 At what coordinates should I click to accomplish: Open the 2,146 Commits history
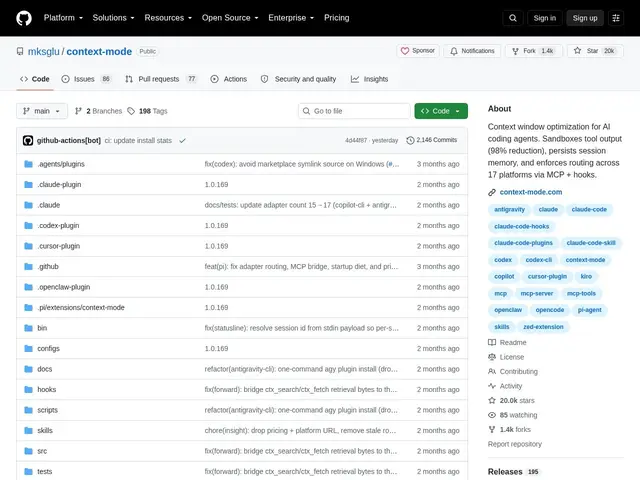(432, 140)
